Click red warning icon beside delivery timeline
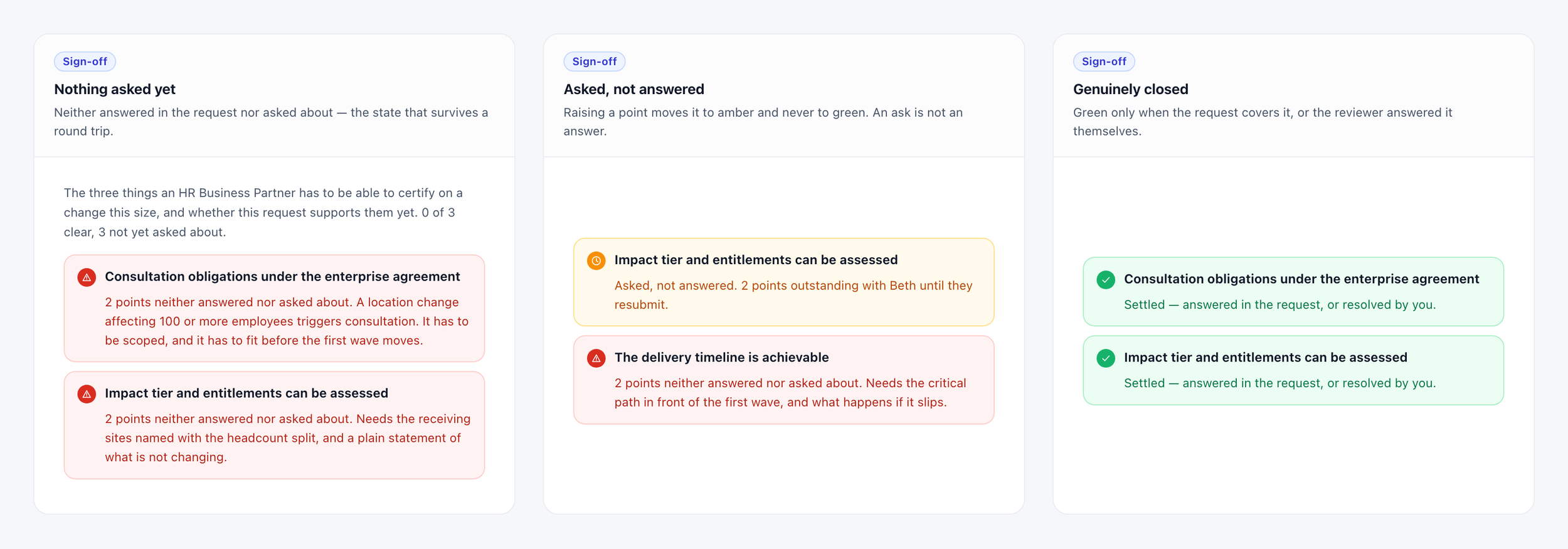 pyautogui.click(x=596, y=358)
